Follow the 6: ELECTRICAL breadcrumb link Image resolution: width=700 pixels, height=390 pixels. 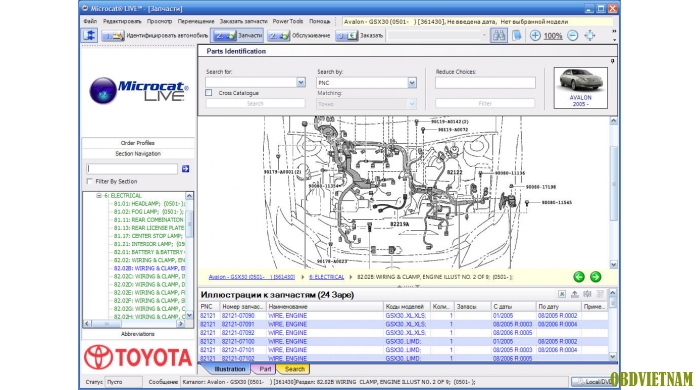tap(326, 277)
